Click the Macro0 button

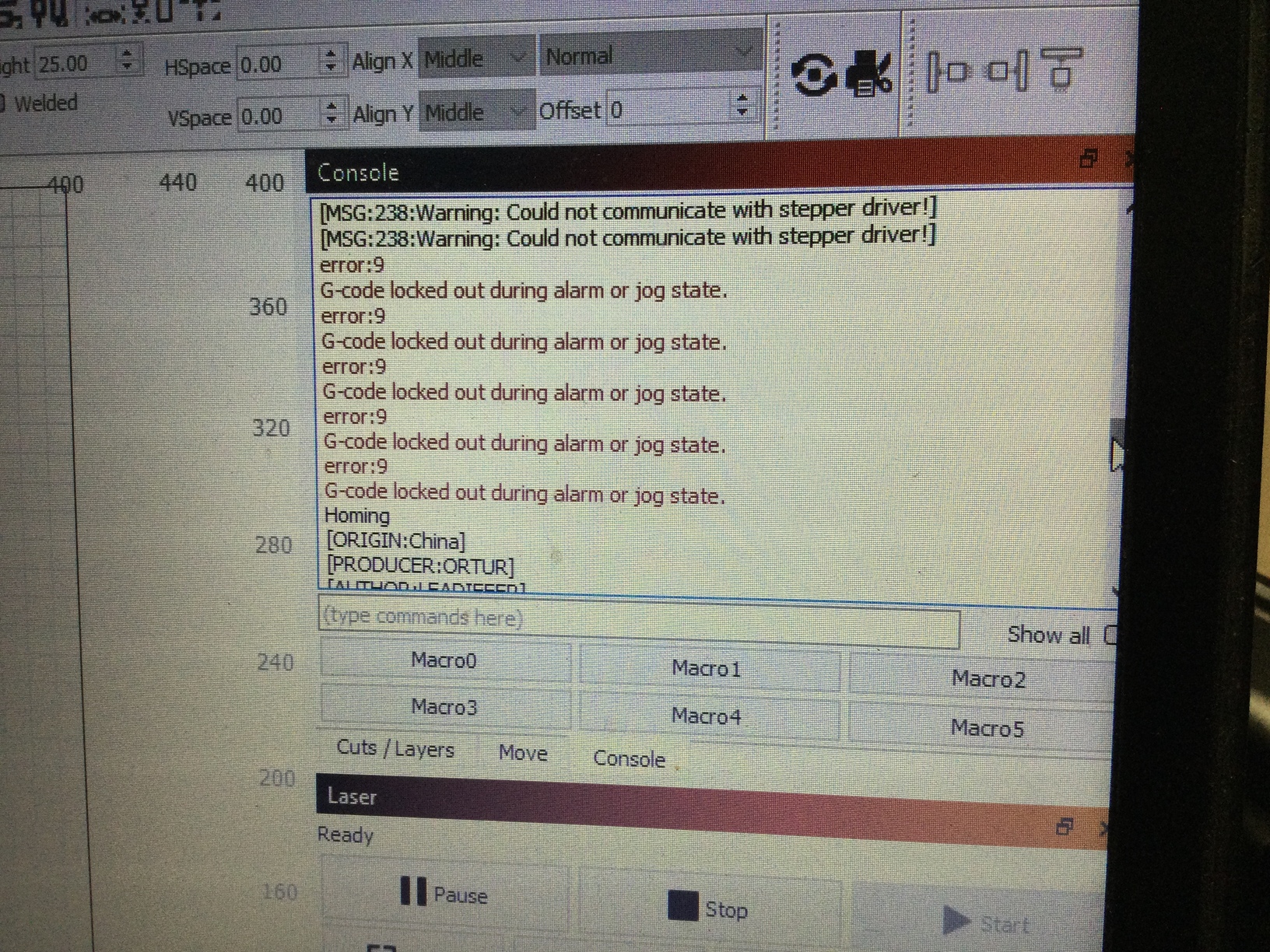pyautogui.click(x=444, y=660)
